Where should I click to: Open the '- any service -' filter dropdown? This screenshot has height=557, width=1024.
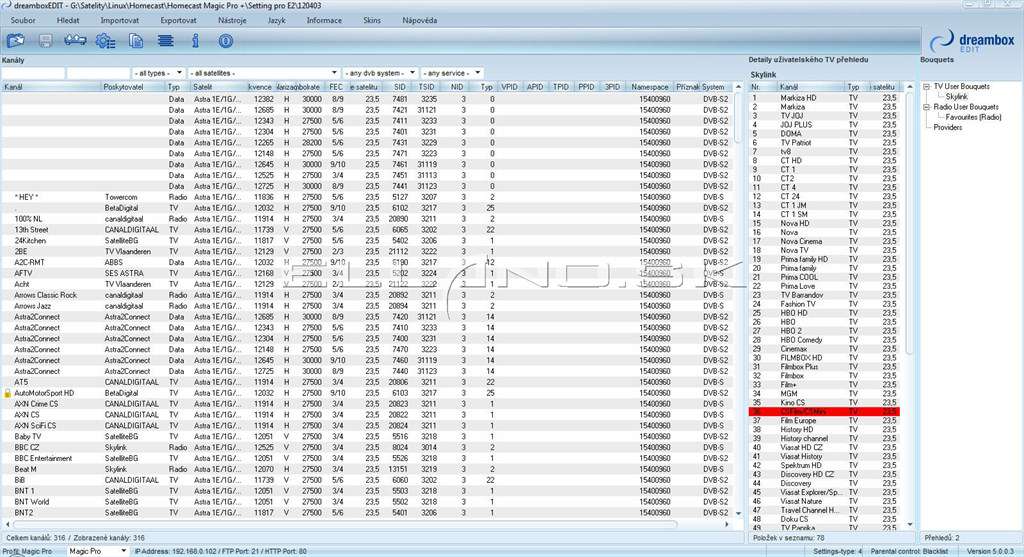tap(452, 73)
